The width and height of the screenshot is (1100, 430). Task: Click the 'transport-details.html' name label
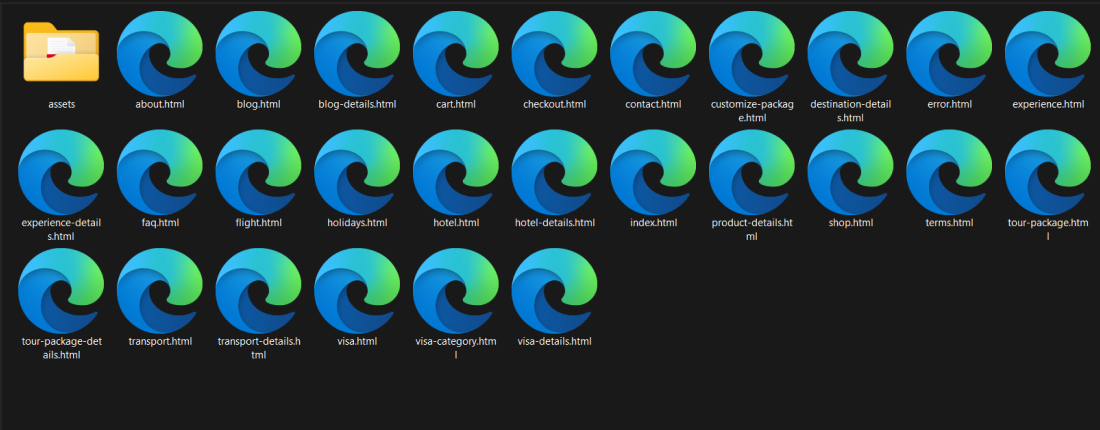[259, 348]
